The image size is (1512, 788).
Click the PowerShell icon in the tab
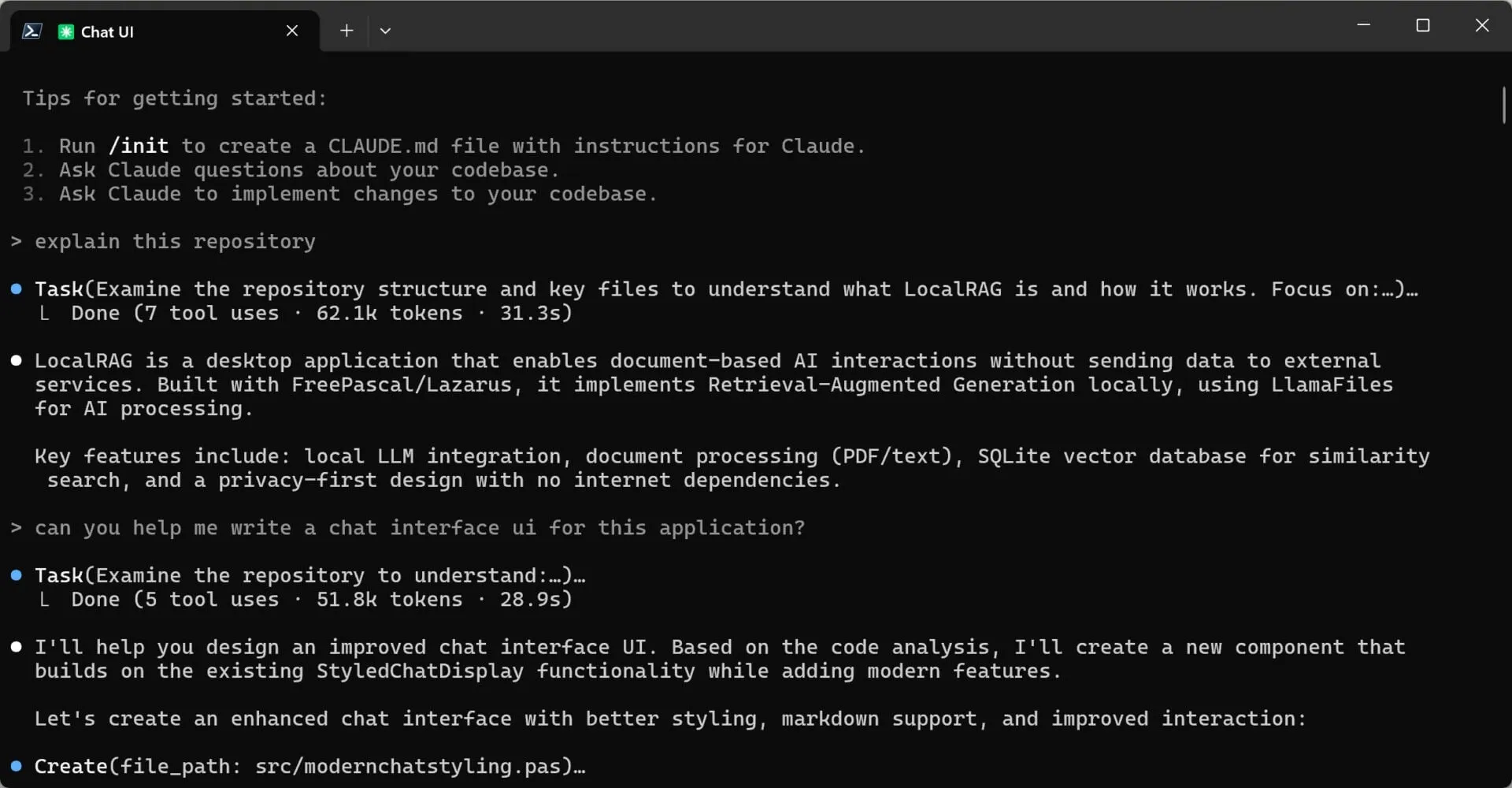point(32,31)
